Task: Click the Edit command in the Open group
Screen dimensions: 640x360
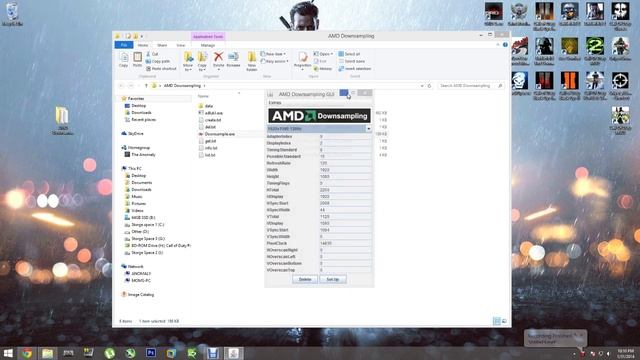Action: coord(320,61)
